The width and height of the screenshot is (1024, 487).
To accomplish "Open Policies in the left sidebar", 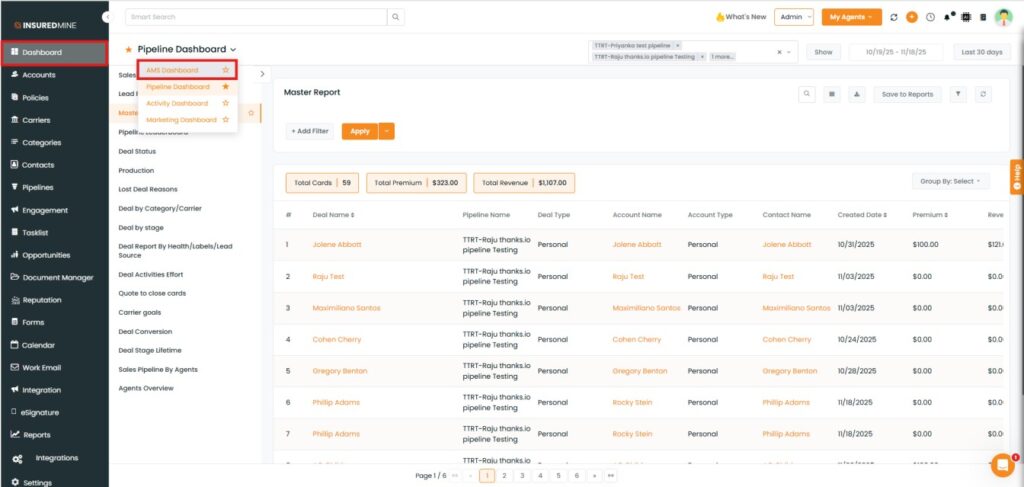I will tap(36, 98).
